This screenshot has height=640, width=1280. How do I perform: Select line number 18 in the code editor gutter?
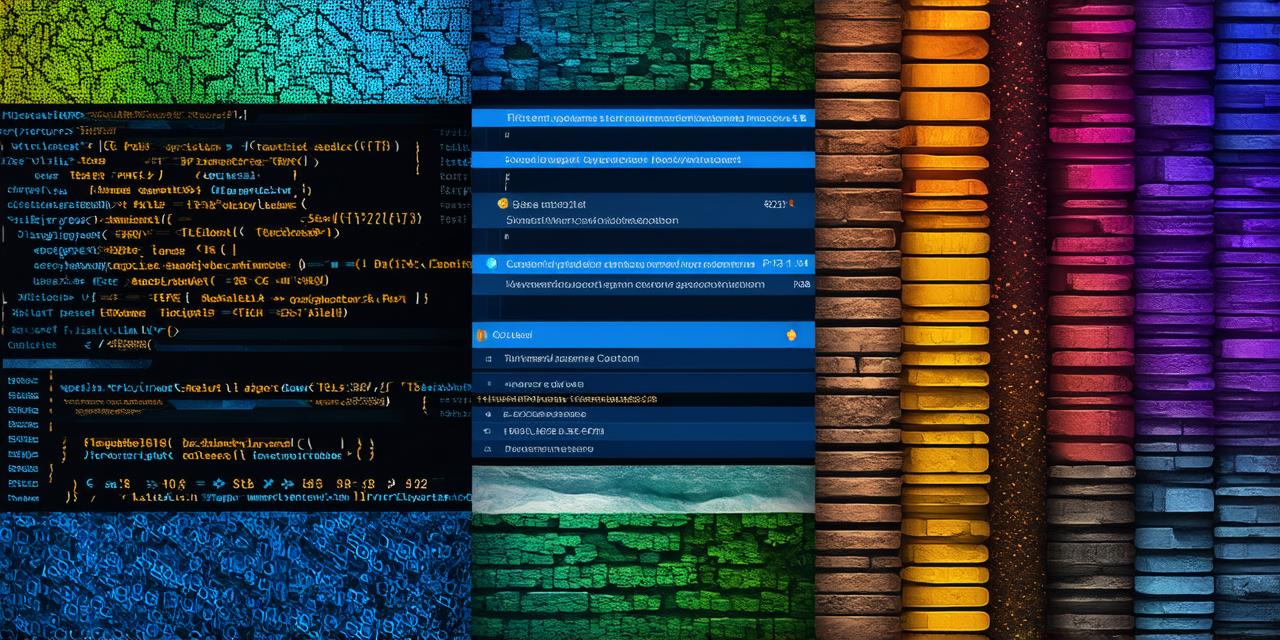click(20, 440)
